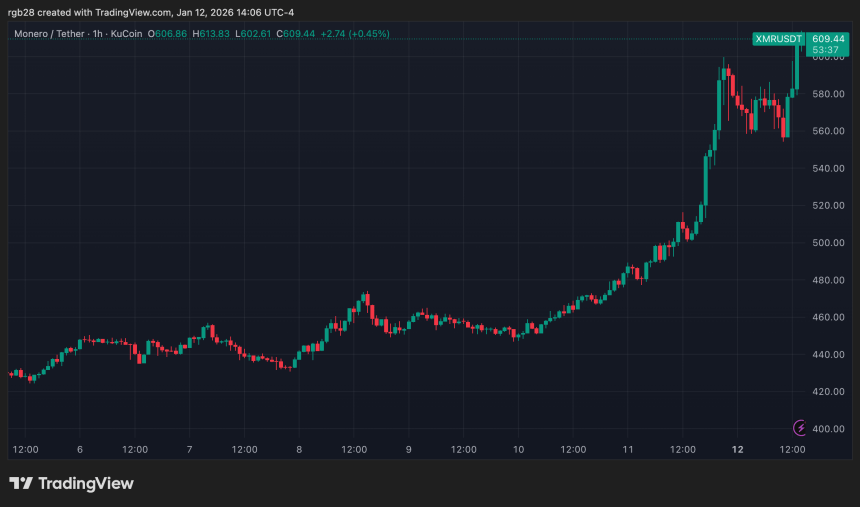Click the 520.00 price axis label

click(826, 206)
